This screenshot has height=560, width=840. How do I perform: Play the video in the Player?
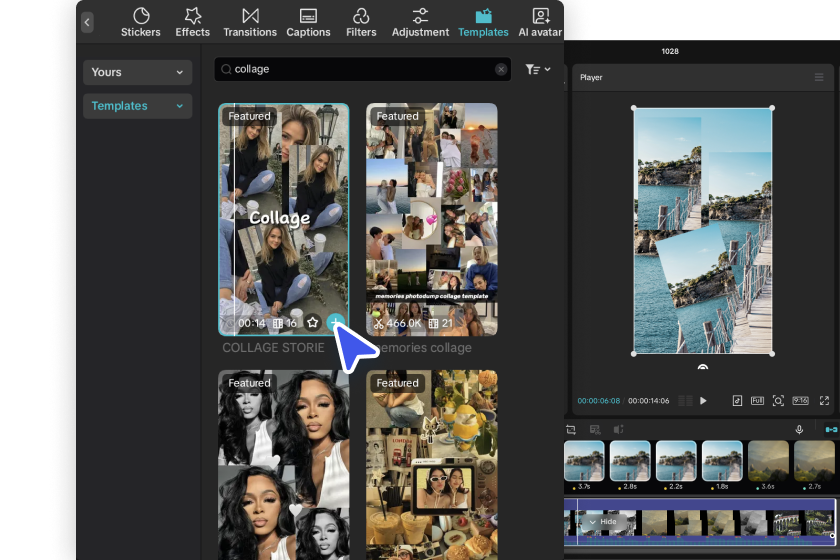[x=703, y=401]
